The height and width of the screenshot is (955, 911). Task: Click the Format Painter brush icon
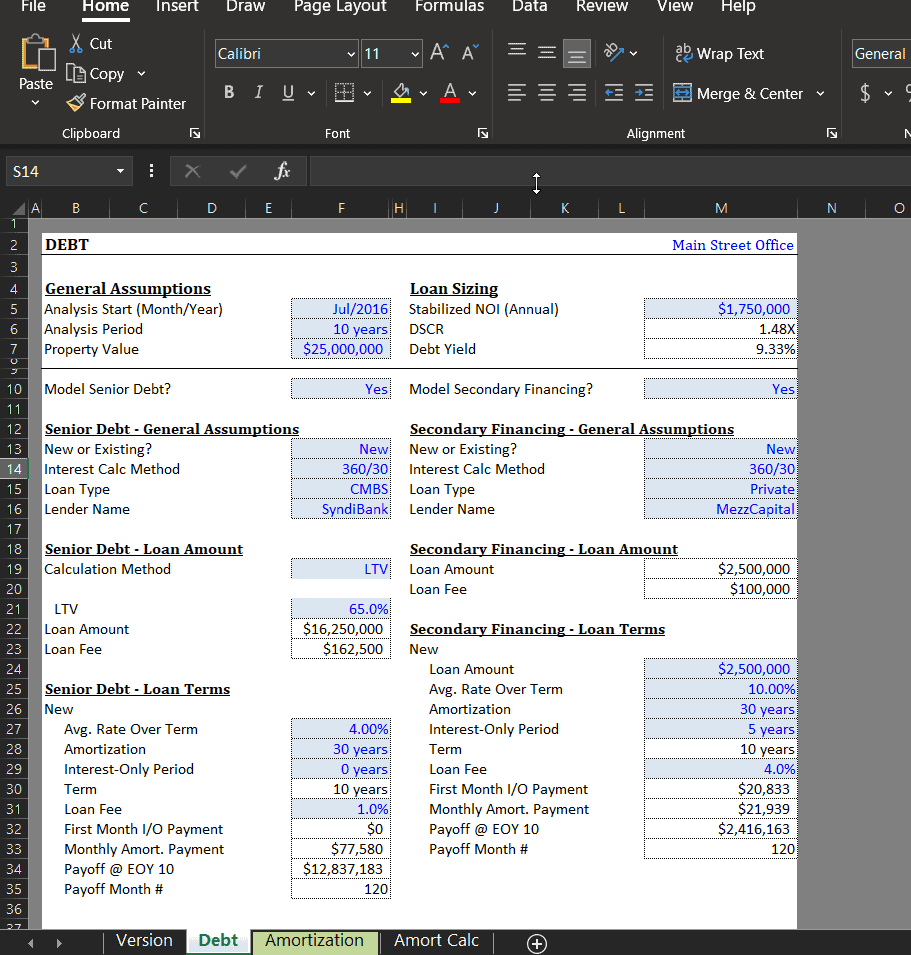[x=75, y=104]
